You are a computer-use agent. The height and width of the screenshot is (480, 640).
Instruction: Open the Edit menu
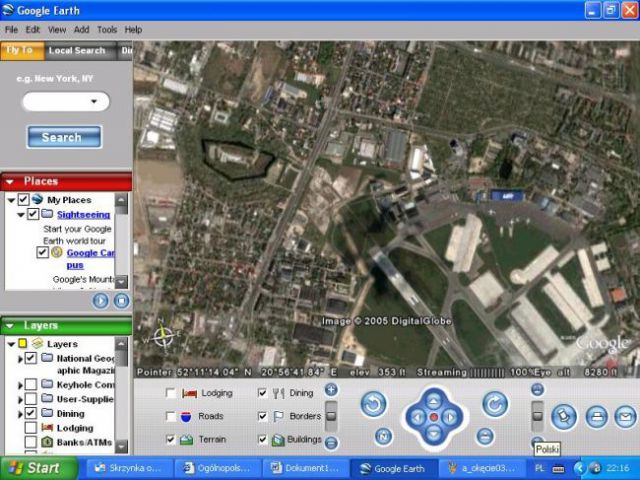(x=33, y=29)
